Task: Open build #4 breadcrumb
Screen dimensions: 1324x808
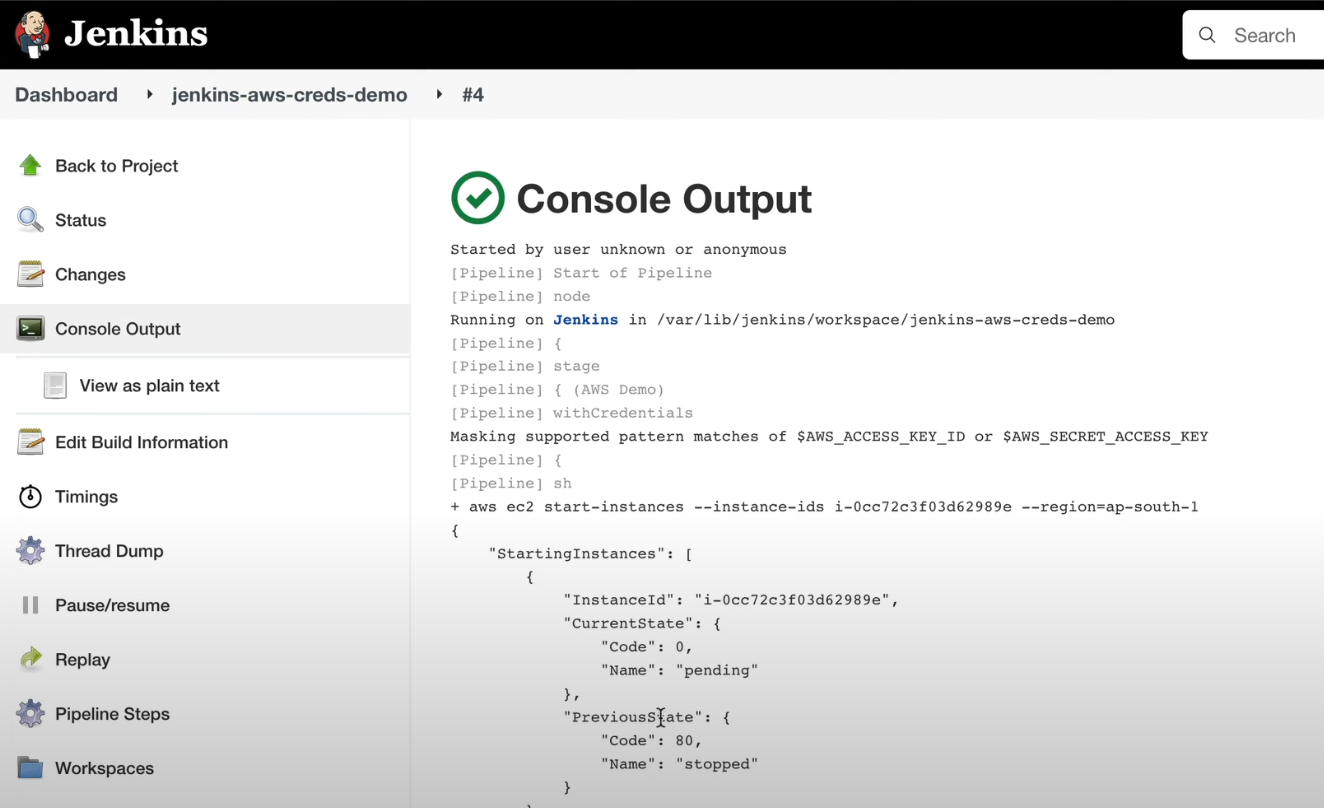Action: pos(473,95)
